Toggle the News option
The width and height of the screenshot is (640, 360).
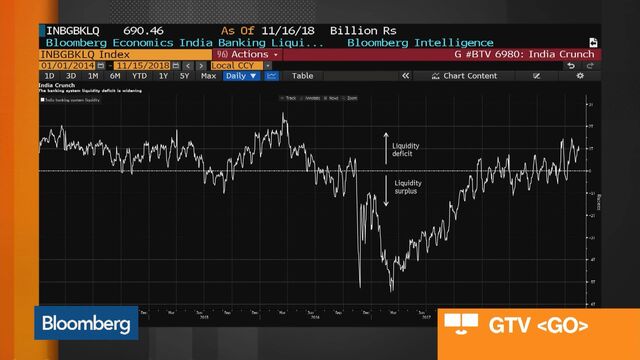[x=331, y=98]
